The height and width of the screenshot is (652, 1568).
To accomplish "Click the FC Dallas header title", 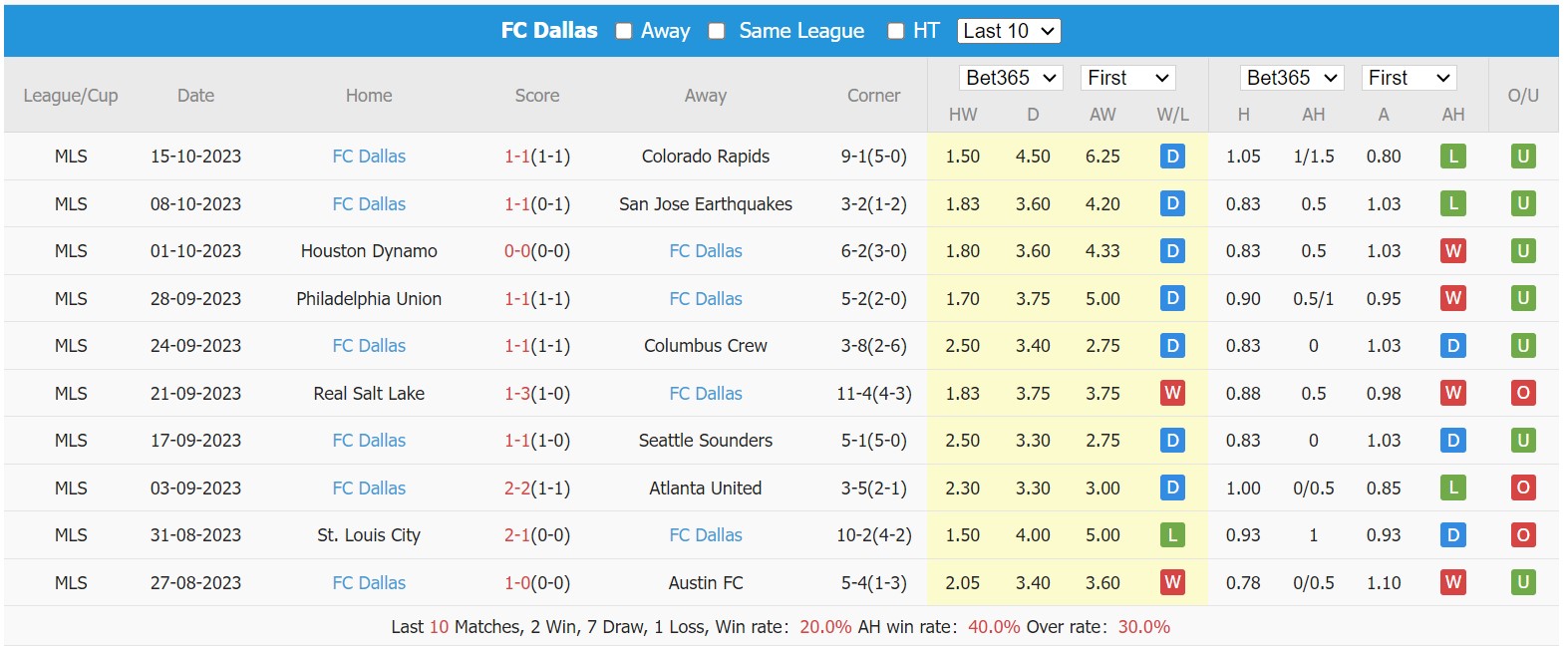I will coord(550,30).
